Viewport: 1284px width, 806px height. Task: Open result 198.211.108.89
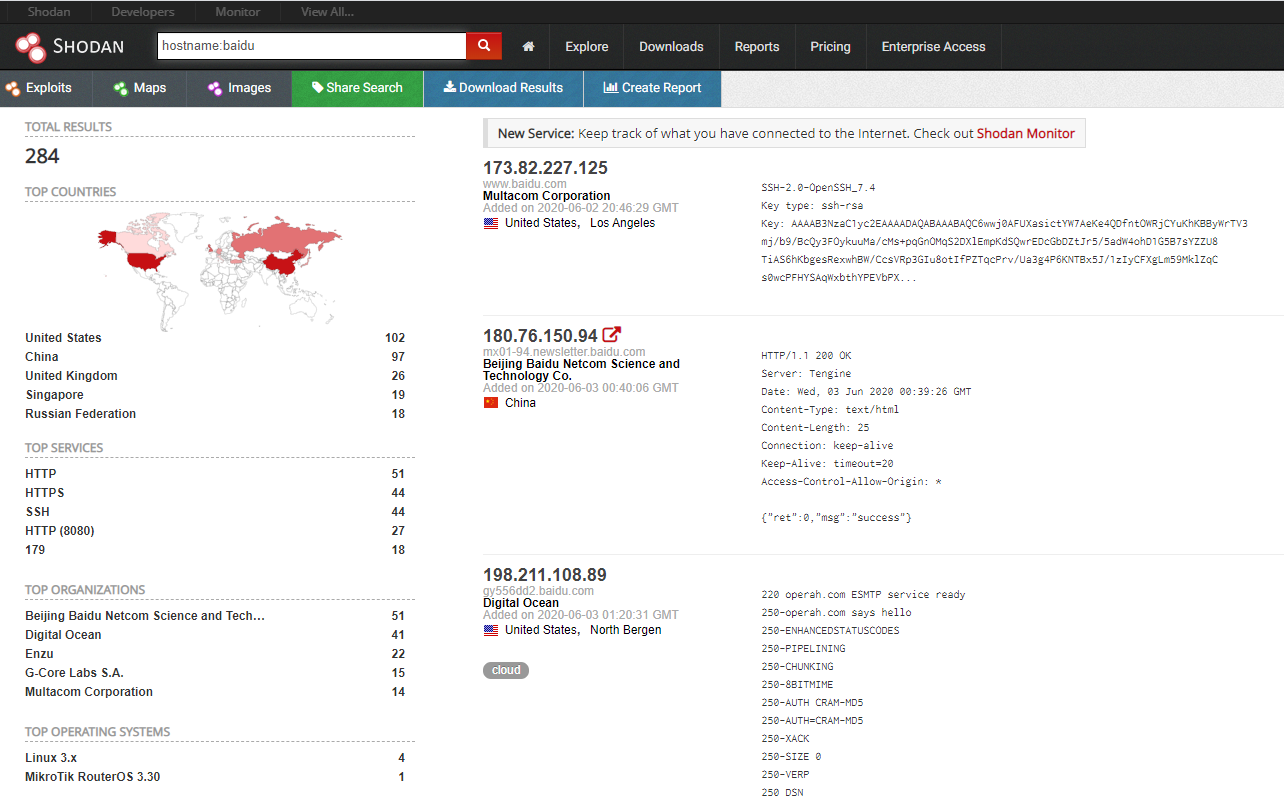coord(545,575)
